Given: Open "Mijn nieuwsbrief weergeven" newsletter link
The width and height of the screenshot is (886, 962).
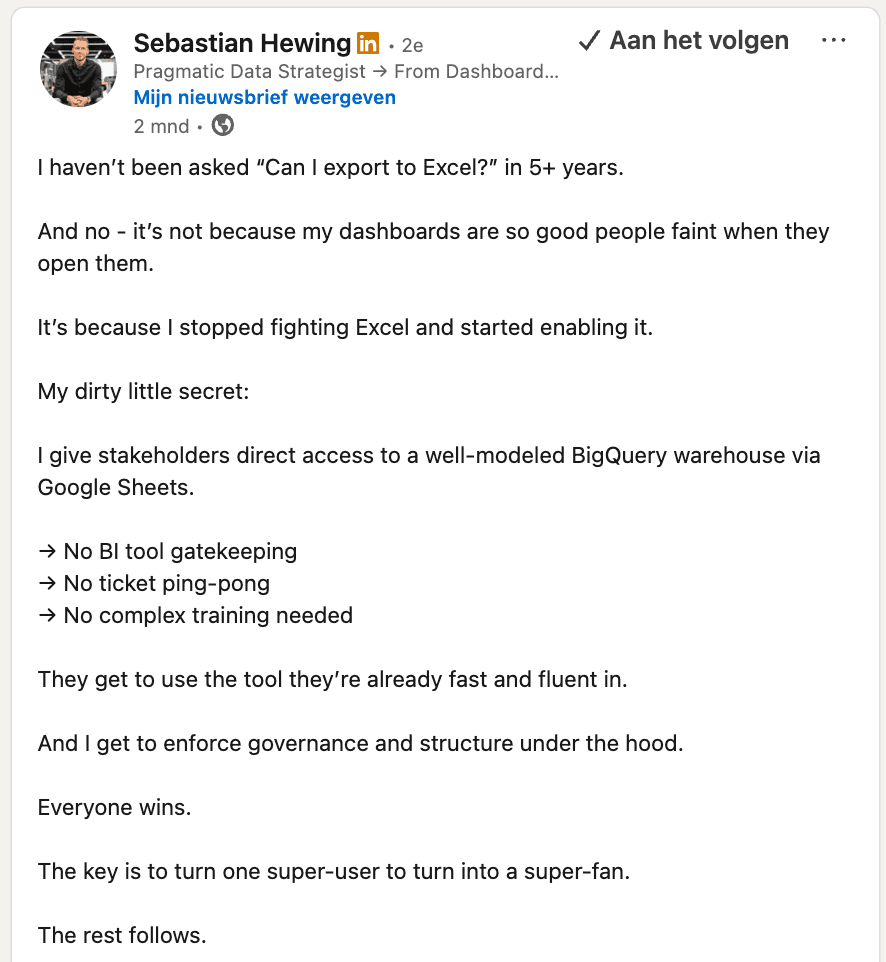Looking at the screenshot, I should [264, 98].
